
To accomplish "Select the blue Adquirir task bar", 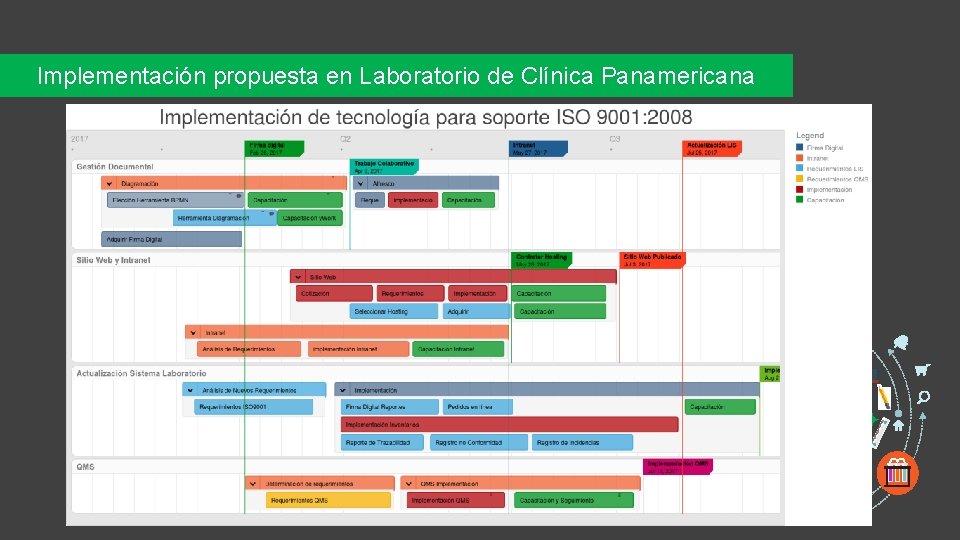I will 476,312.
